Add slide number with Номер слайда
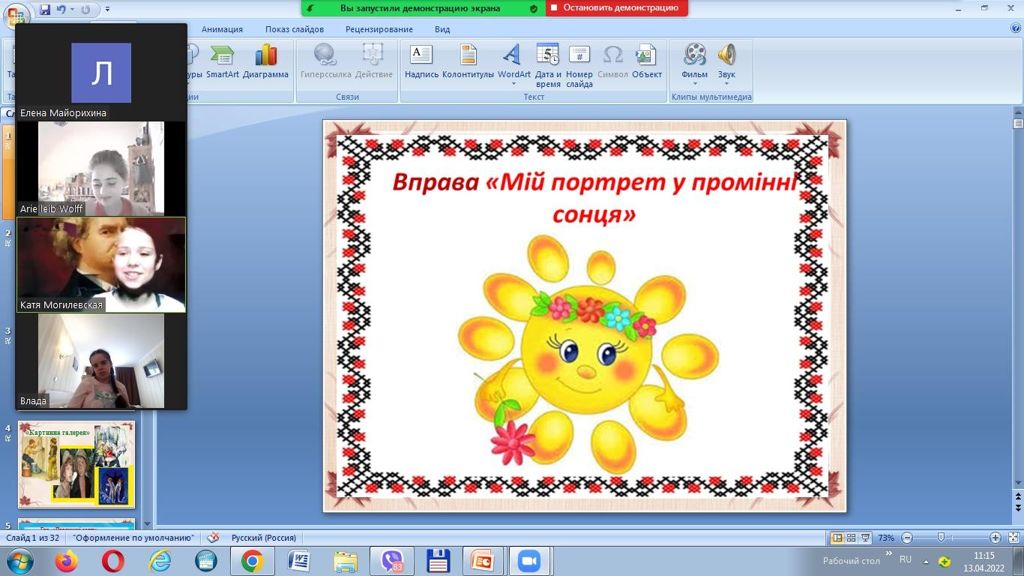1024x576 pixels. click(579, 65)
